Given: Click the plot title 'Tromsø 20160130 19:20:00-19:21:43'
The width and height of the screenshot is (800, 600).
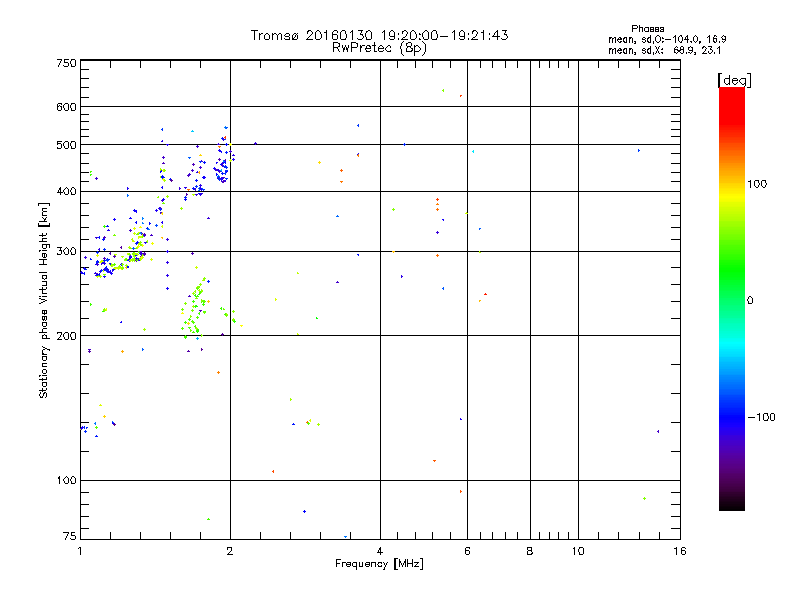Looking at the screenshot, I should [x=379, y=35].
